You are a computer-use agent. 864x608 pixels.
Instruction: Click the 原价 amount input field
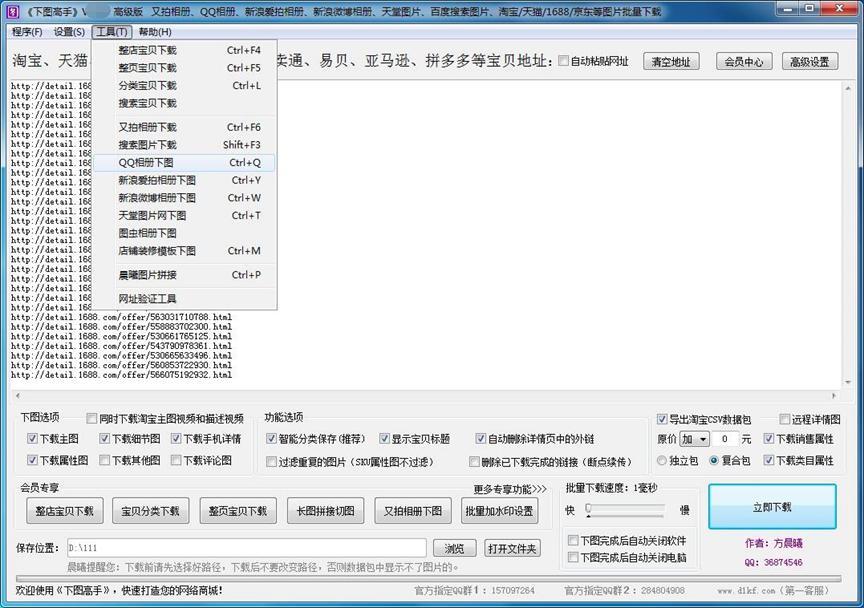pyautogui.click(x=725, y=439)
